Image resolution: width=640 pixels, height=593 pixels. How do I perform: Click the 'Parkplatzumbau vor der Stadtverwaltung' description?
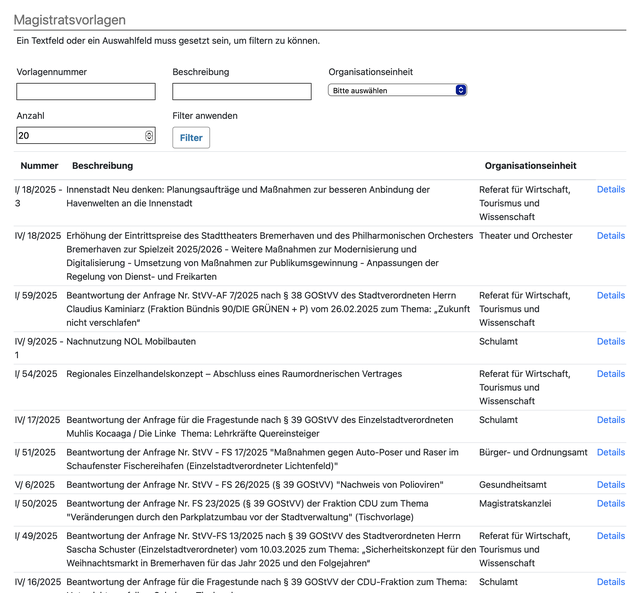point(247,510)
